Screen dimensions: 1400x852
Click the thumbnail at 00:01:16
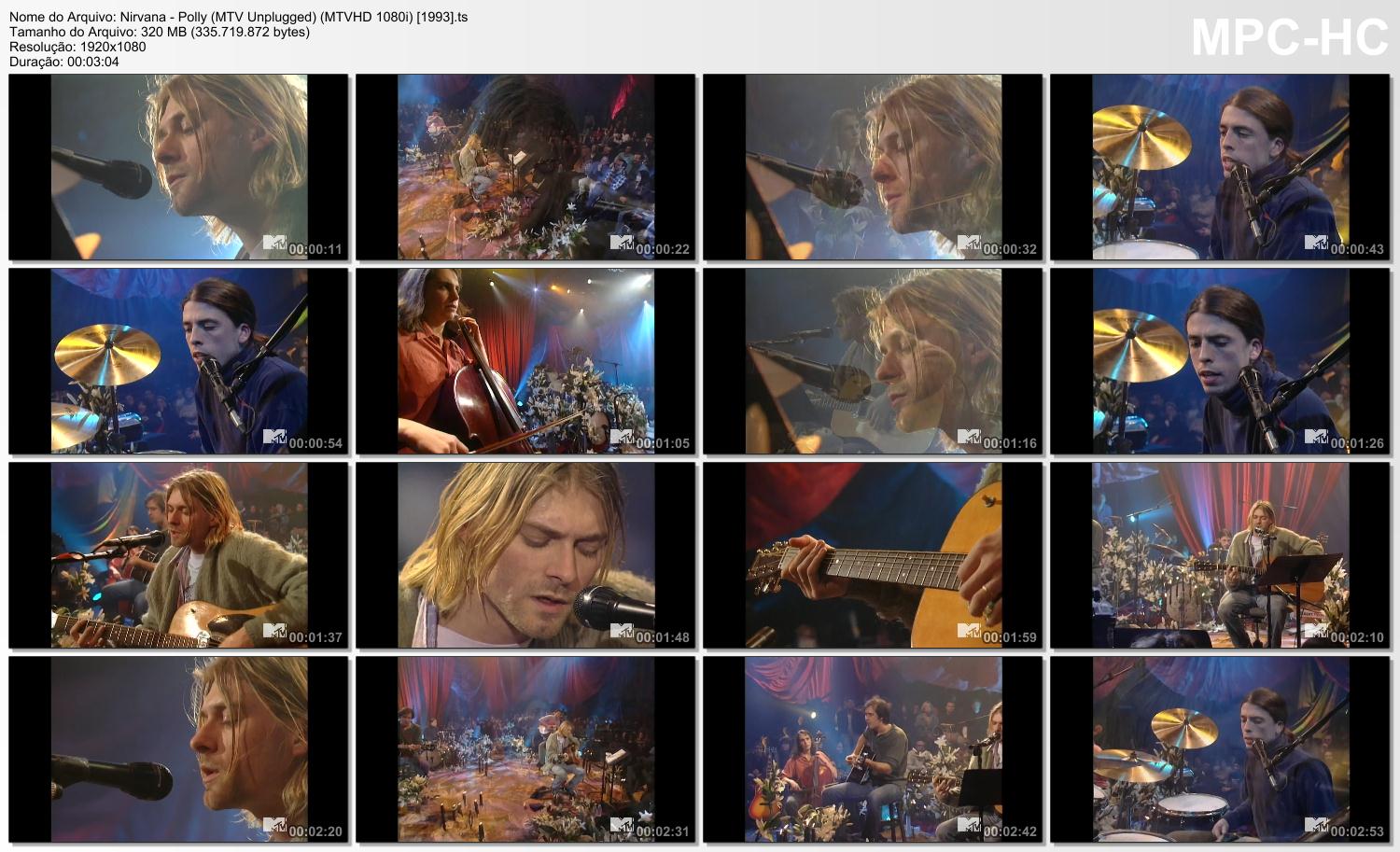[873, 361]
